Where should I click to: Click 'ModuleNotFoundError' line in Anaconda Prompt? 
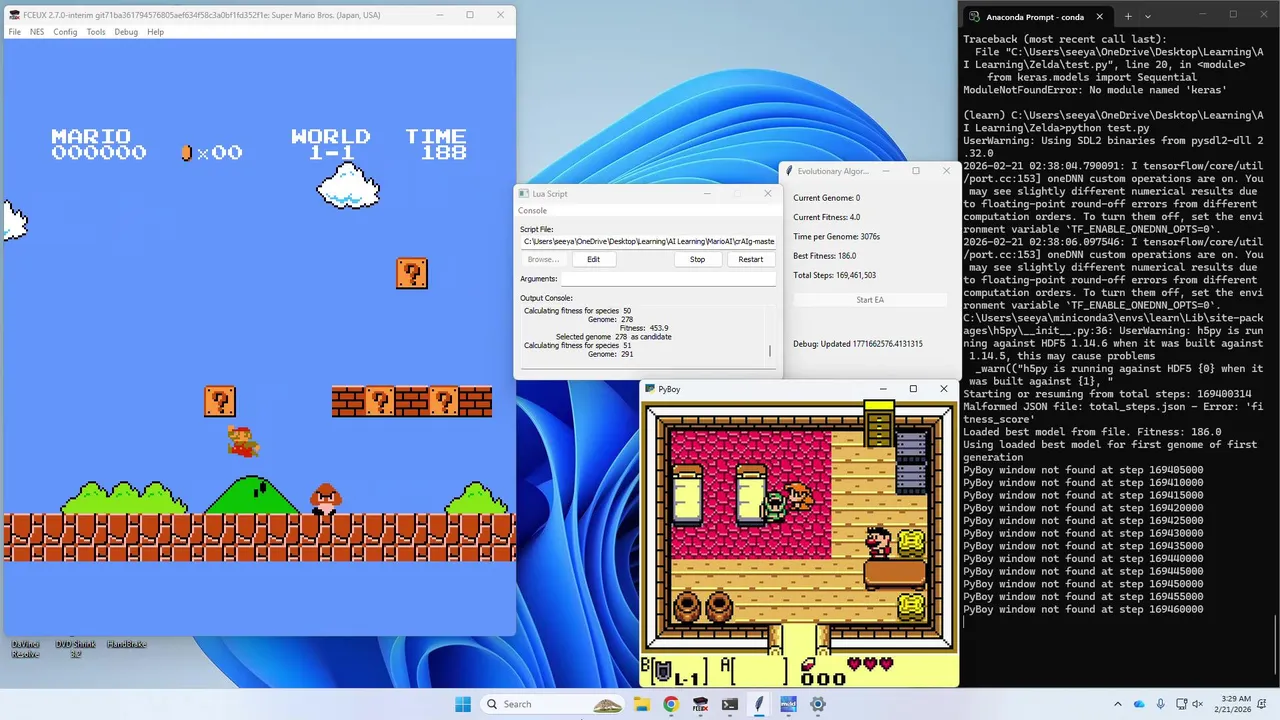pyautogui.click(x=1095, y=89)
